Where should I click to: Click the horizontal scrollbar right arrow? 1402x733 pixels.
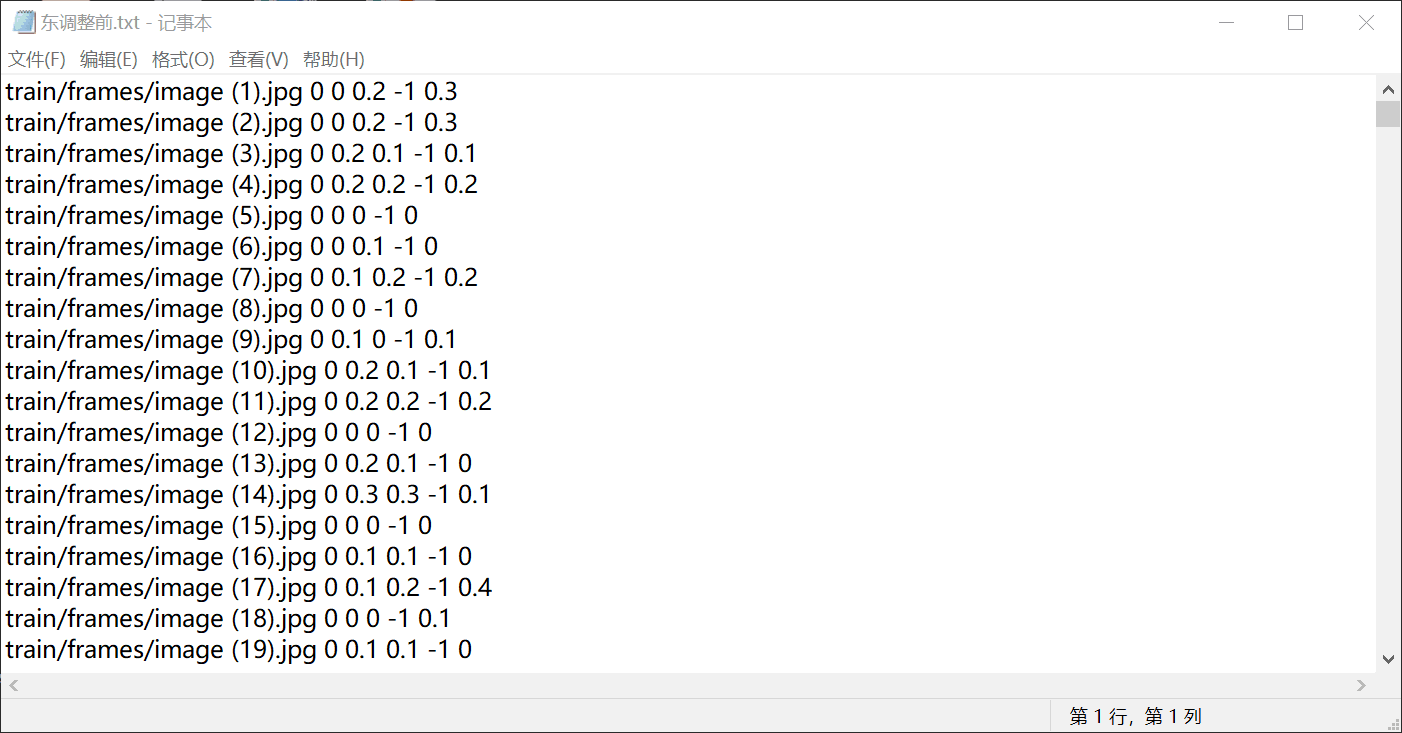point(1361,685)
